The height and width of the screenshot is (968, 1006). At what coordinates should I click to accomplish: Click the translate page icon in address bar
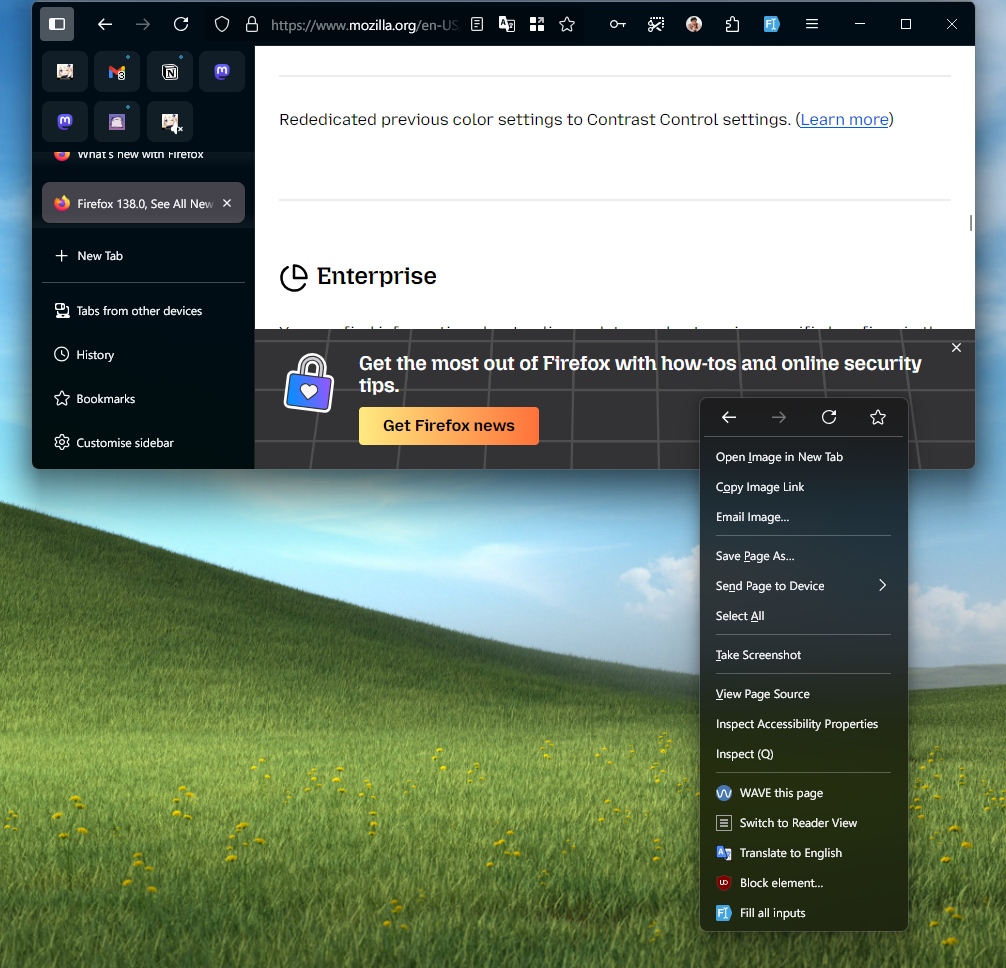507,24
